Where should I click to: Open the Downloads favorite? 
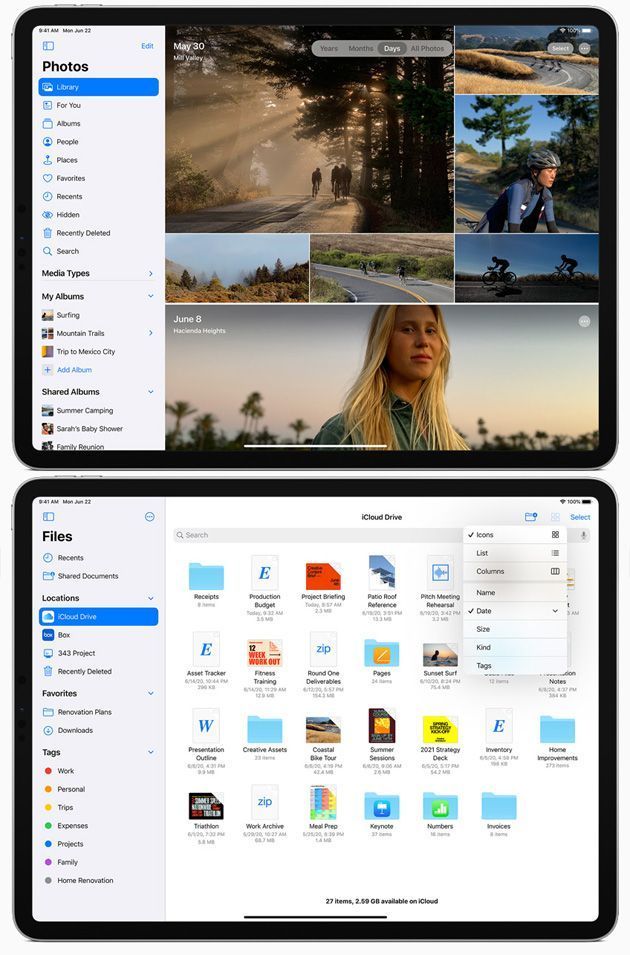[74, 730]
